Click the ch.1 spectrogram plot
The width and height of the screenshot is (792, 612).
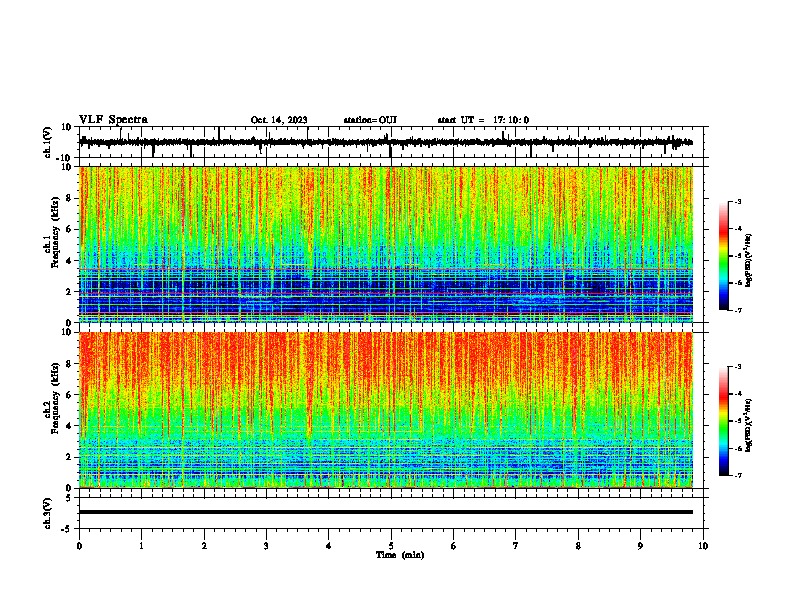coord(386,244)
